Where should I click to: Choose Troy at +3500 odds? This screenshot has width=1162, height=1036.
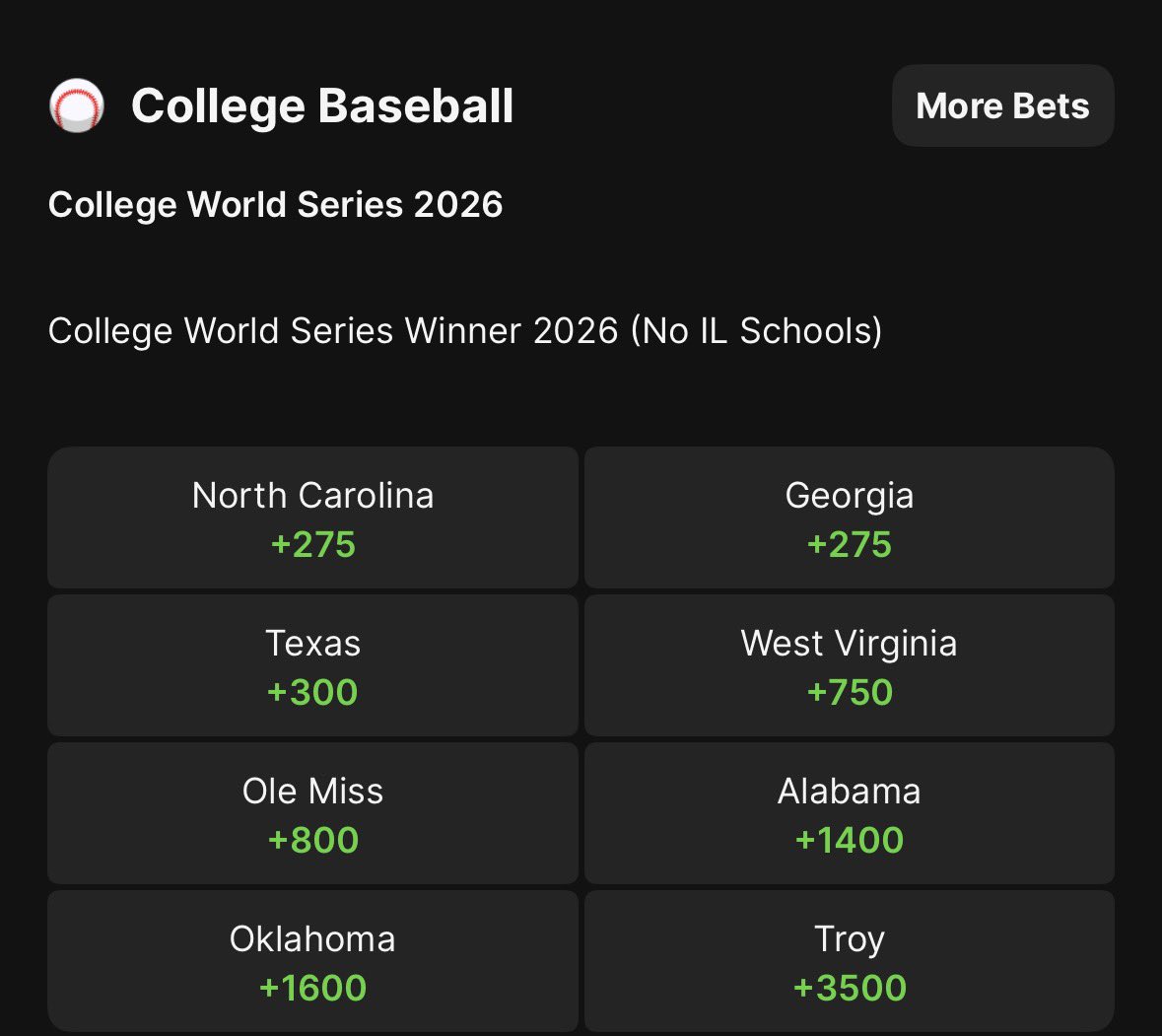850,961
